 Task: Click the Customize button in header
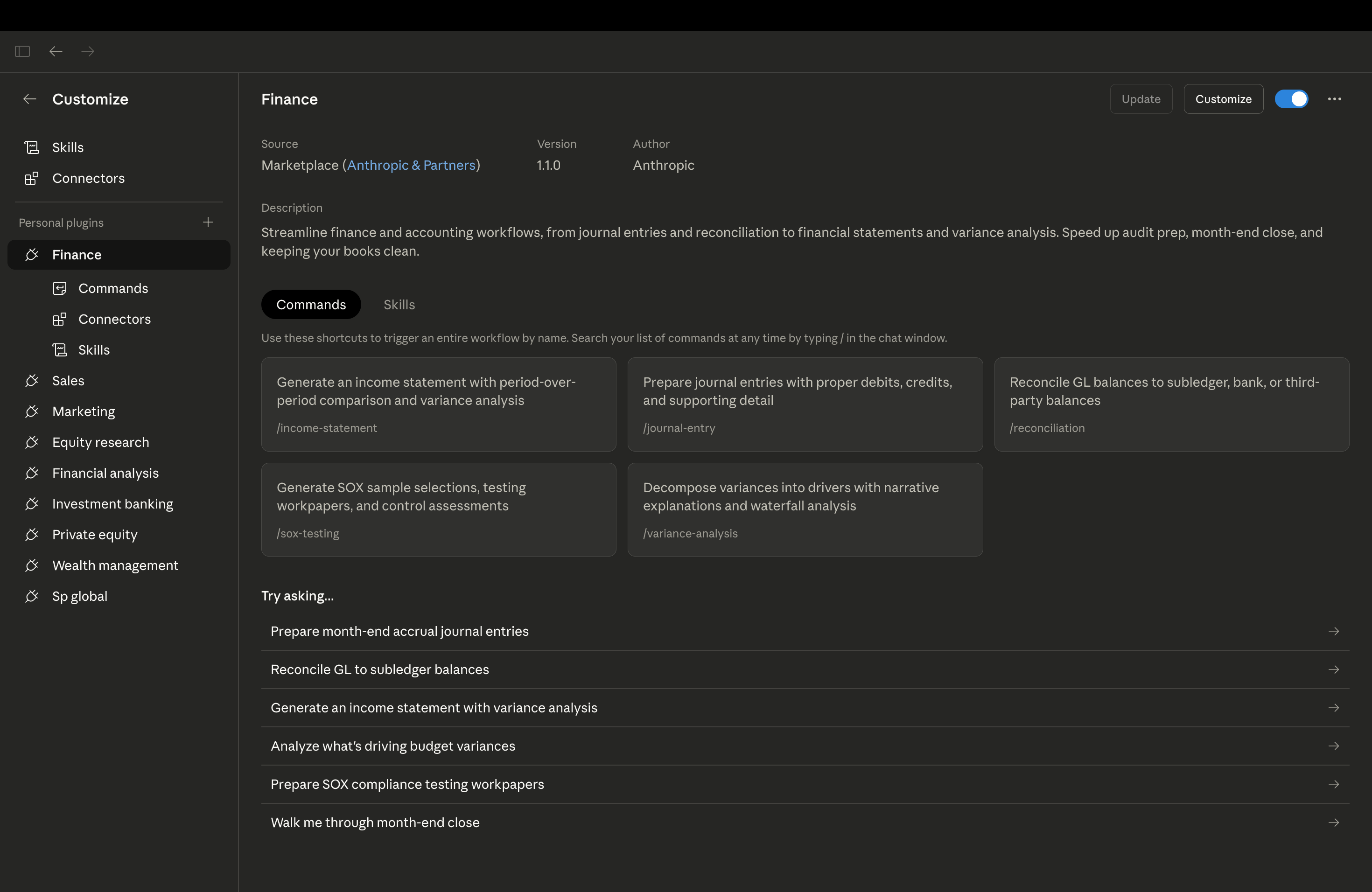tap(1223, 99)
